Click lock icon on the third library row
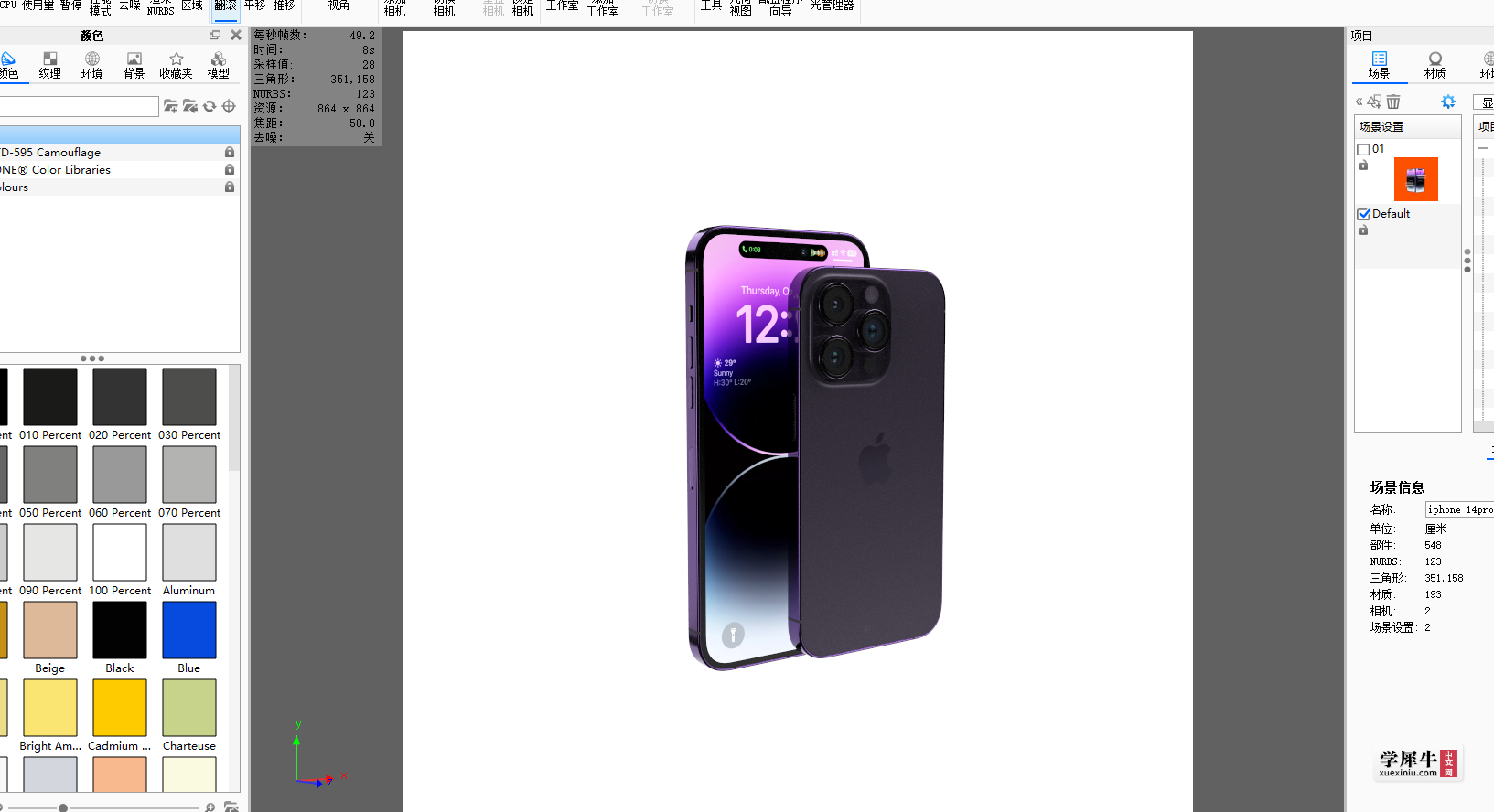The height and width of the screenshot is (812, 1494). (x=230, y=187)
